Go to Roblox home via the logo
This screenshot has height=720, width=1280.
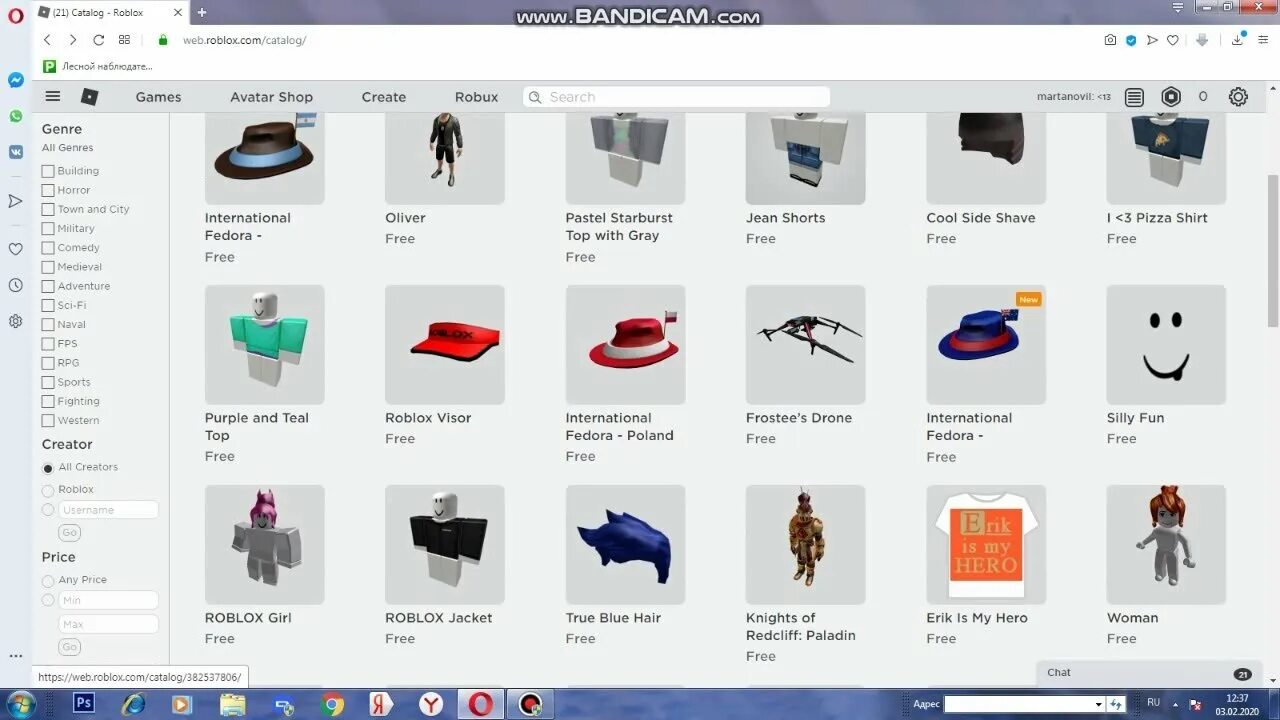(x=89, y=97)
